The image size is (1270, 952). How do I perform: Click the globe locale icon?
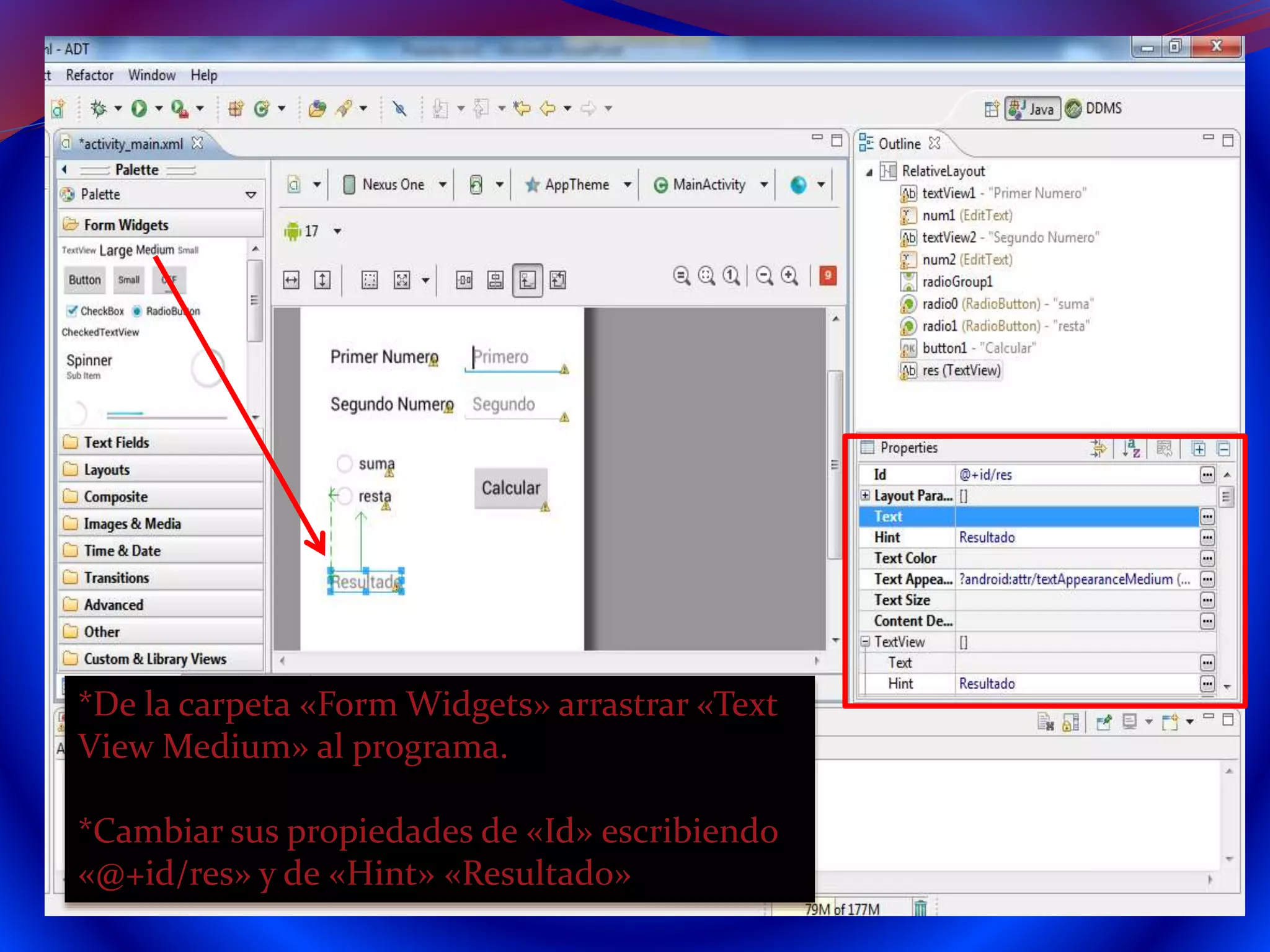(x=799, y=185)
